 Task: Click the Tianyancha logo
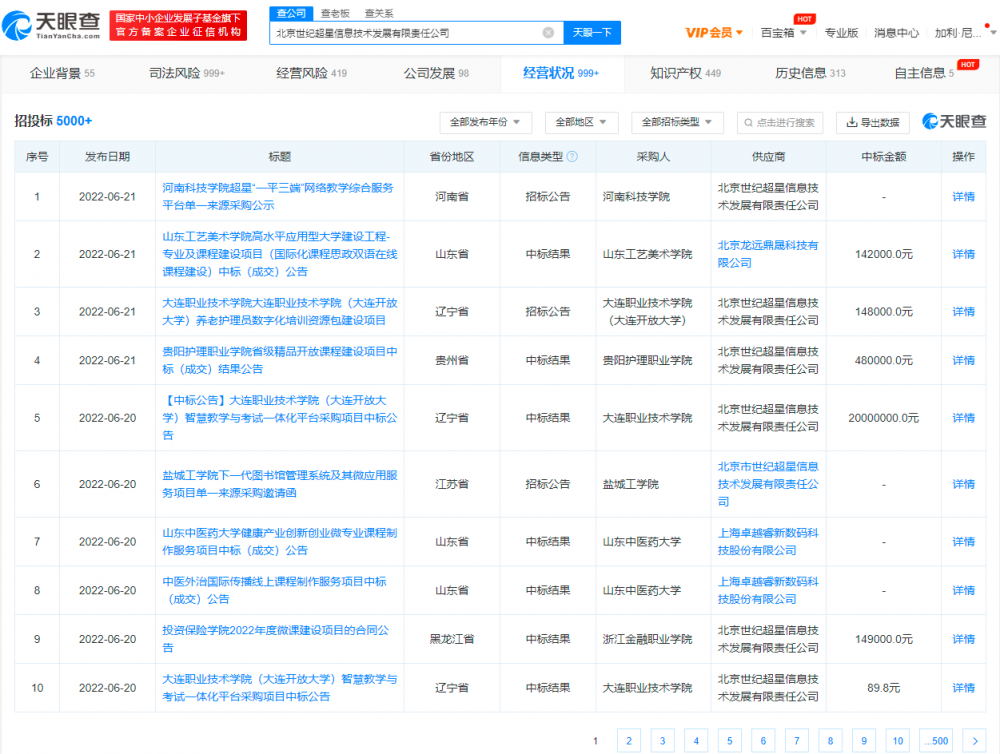point(51,26)
